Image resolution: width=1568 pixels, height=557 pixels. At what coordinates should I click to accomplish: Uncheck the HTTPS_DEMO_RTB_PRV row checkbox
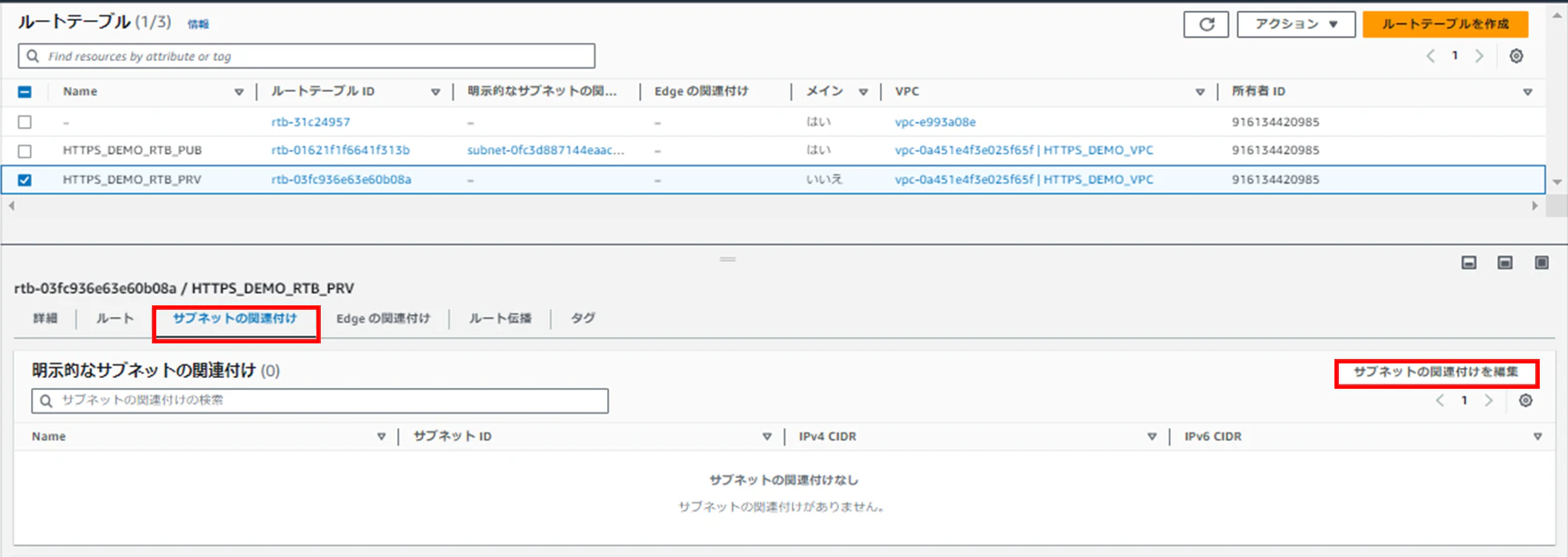25,180
